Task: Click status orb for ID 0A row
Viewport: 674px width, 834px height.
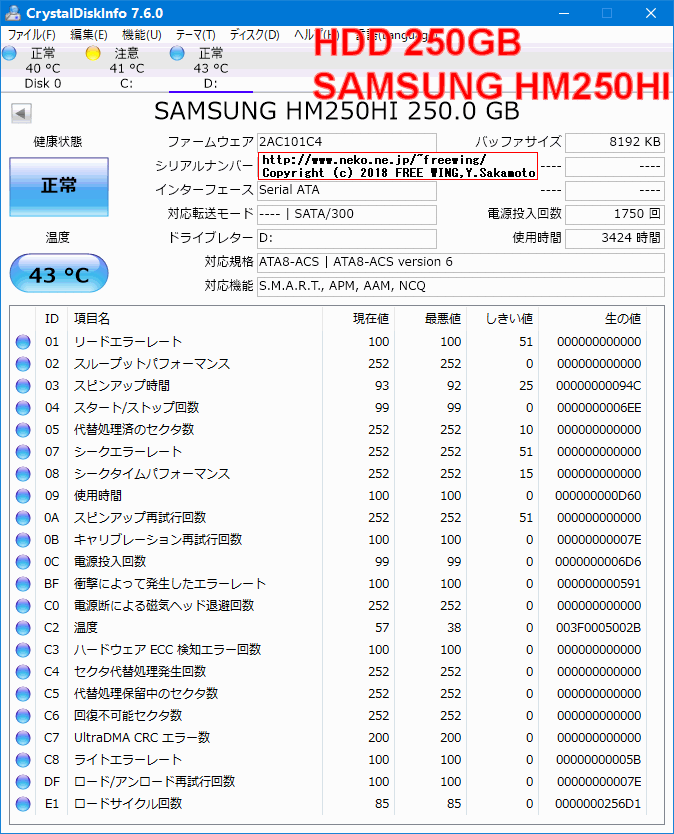Action: point(23,518)
